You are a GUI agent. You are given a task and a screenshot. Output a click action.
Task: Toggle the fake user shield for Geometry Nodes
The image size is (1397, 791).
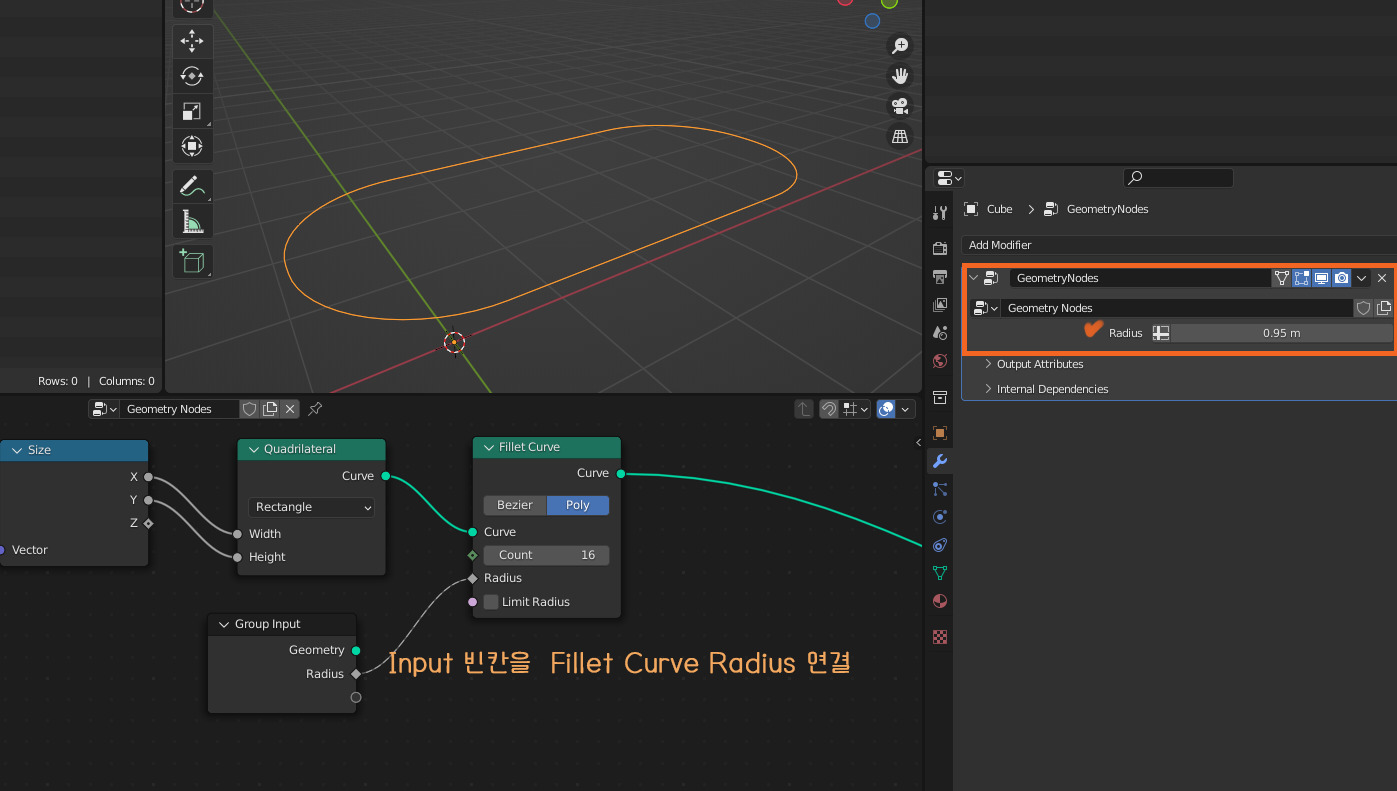[1363, 308]
